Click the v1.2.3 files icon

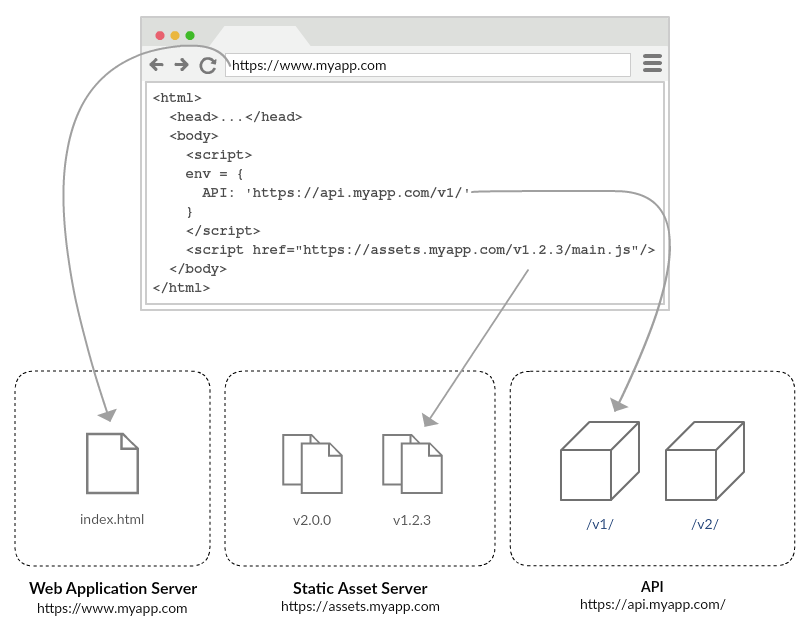click(x=412, y=464)
